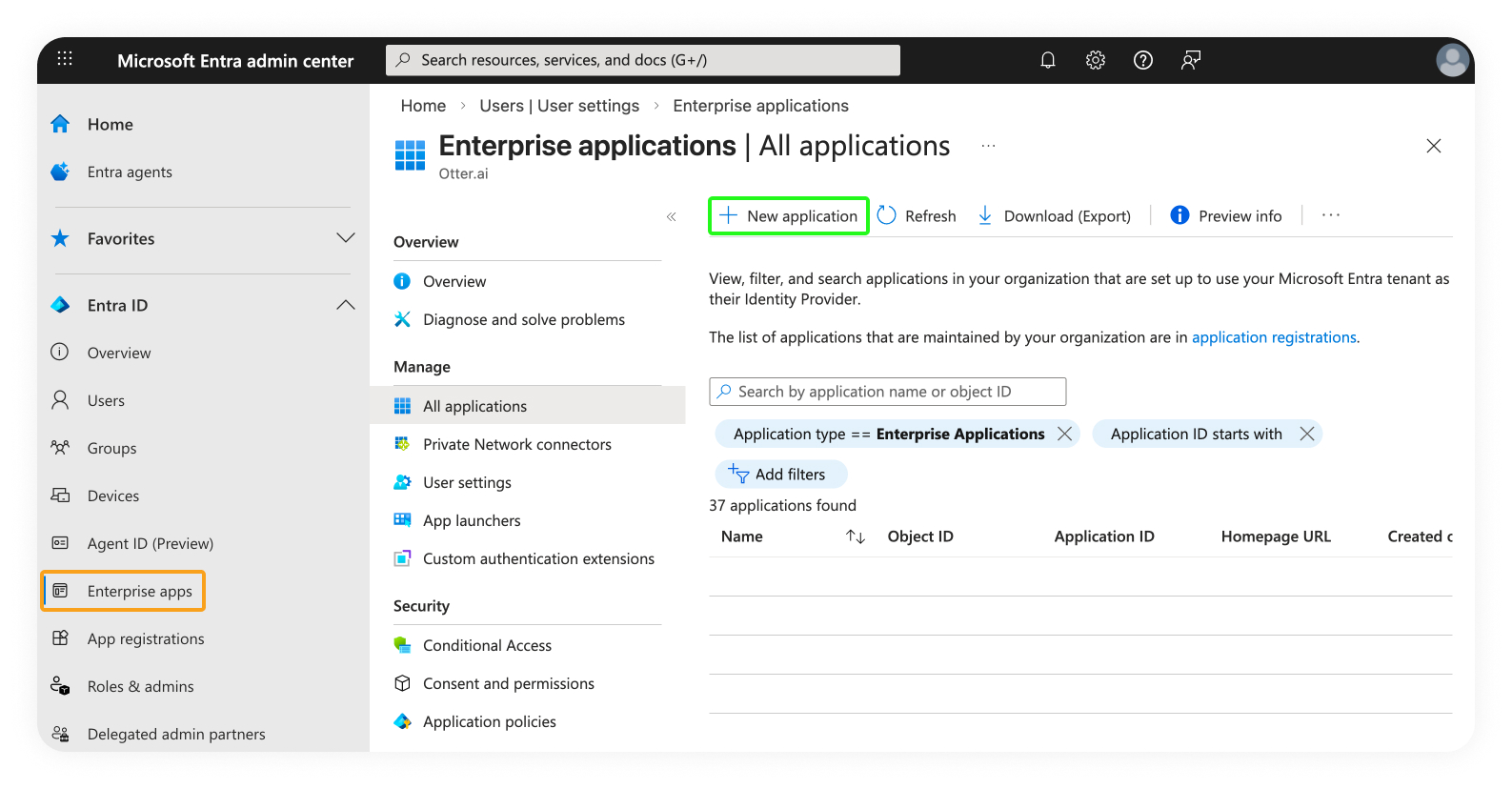Click the user profile avatar

[1451, 60]
